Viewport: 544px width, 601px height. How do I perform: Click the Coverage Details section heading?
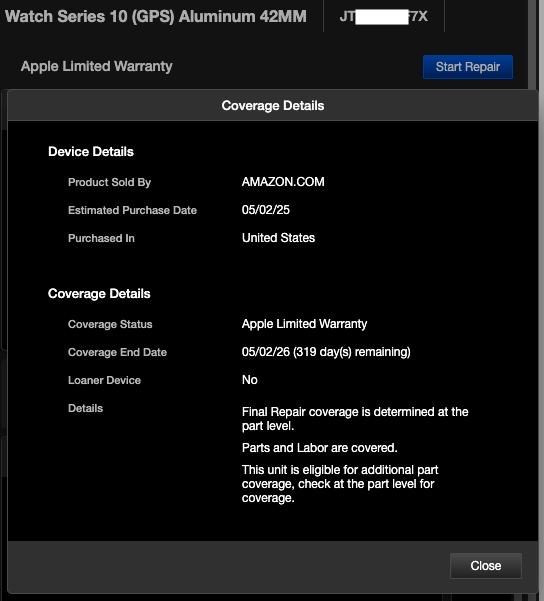pos(99,294)
